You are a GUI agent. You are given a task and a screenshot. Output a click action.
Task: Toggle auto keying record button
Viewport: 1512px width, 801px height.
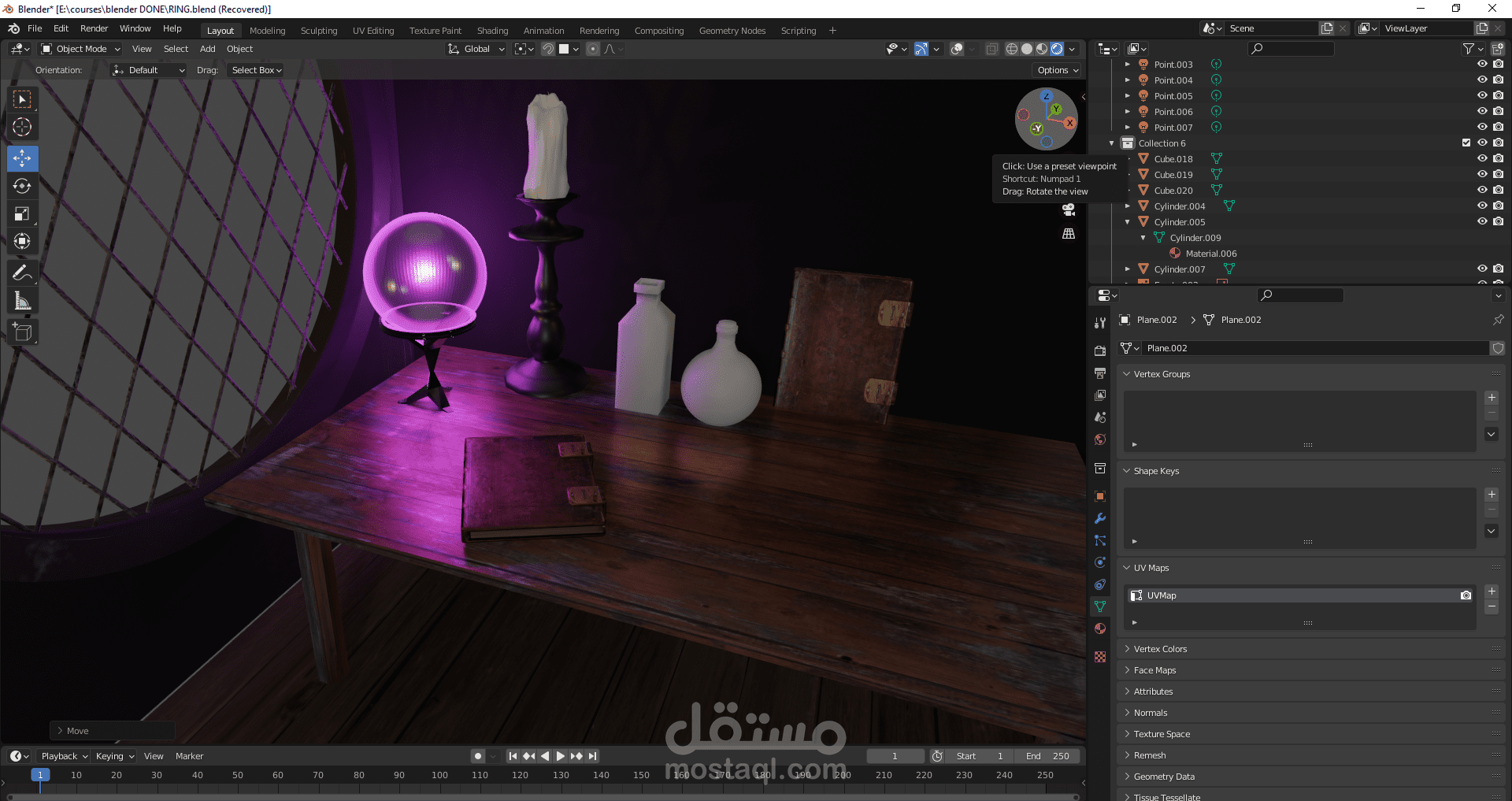point(478,756)
